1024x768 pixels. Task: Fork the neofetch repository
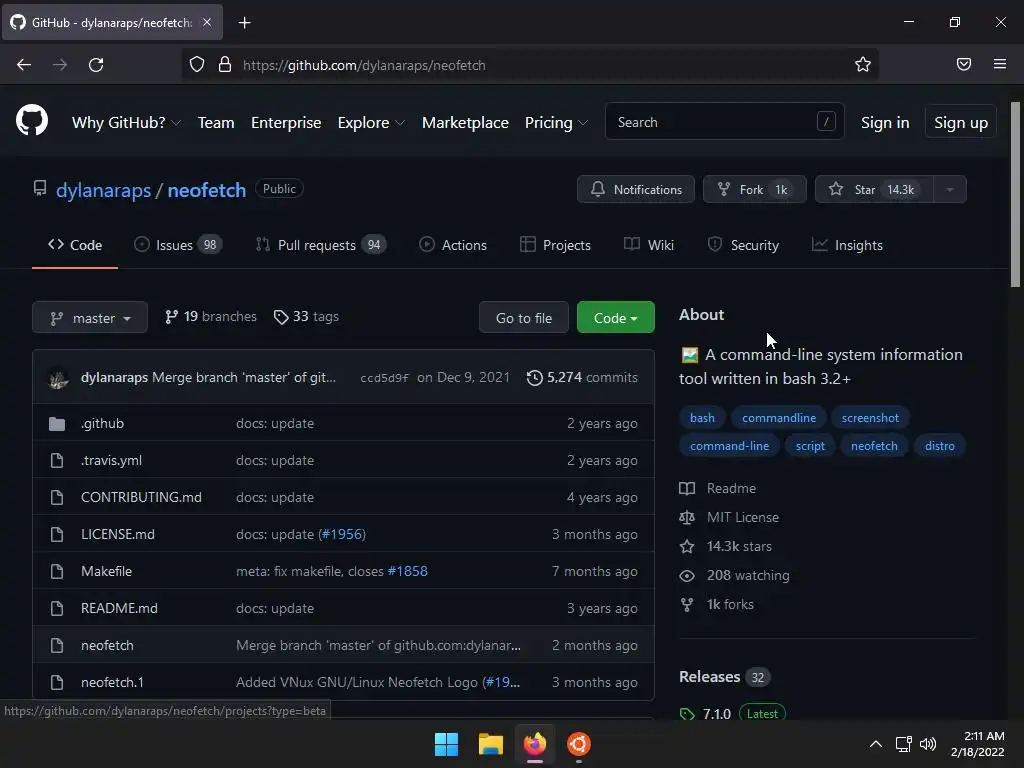[x=754, y=189]
